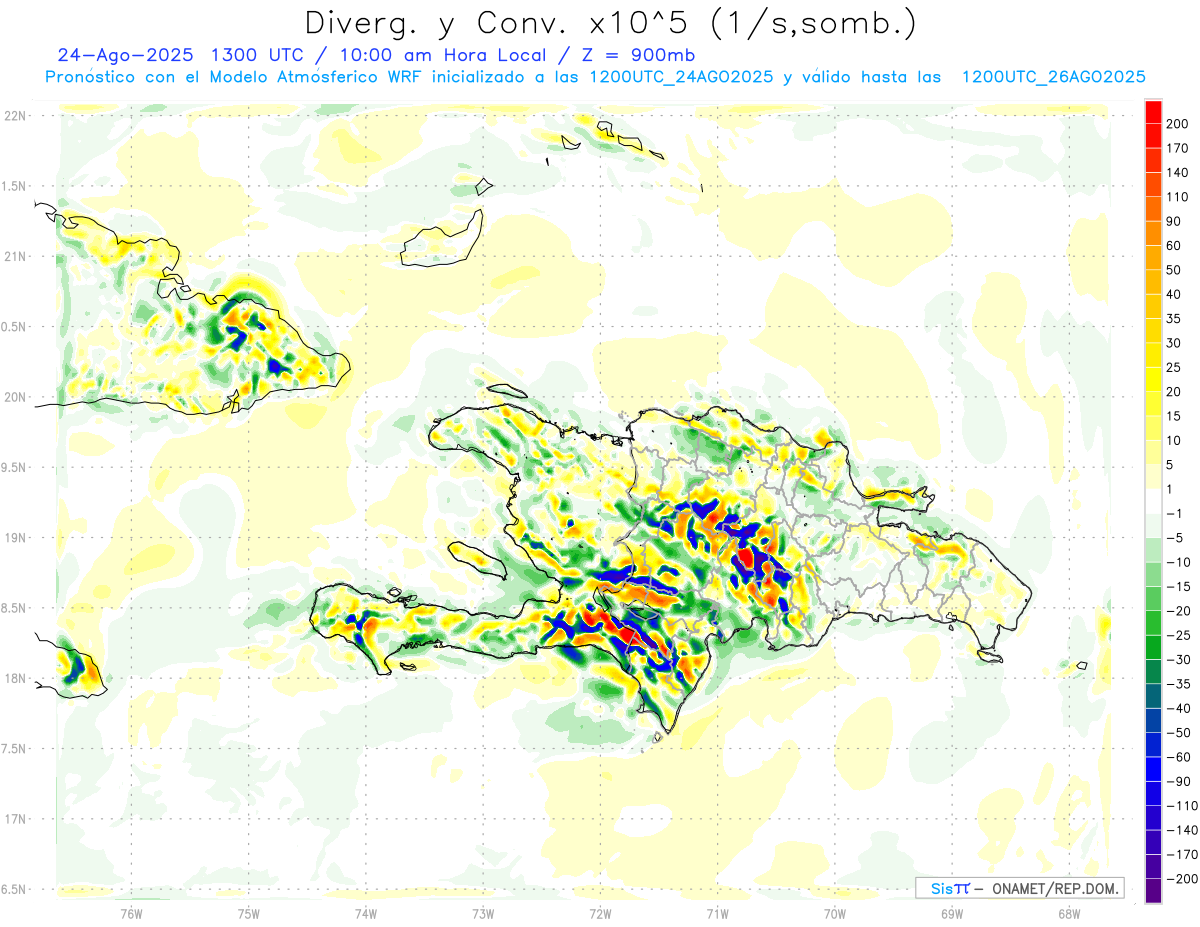This screenshot has height=927, width=1200.
Task: Click the '-25' colorbar value
Action: pyautogui.click(x=1178, y=635)
